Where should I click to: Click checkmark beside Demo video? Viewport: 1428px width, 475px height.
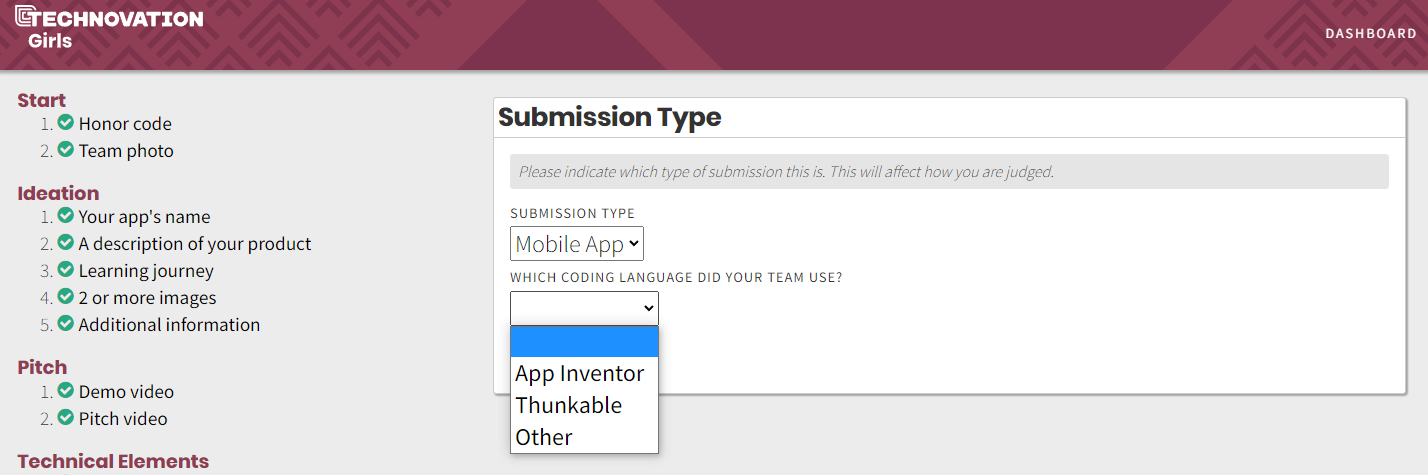point(66,391)
